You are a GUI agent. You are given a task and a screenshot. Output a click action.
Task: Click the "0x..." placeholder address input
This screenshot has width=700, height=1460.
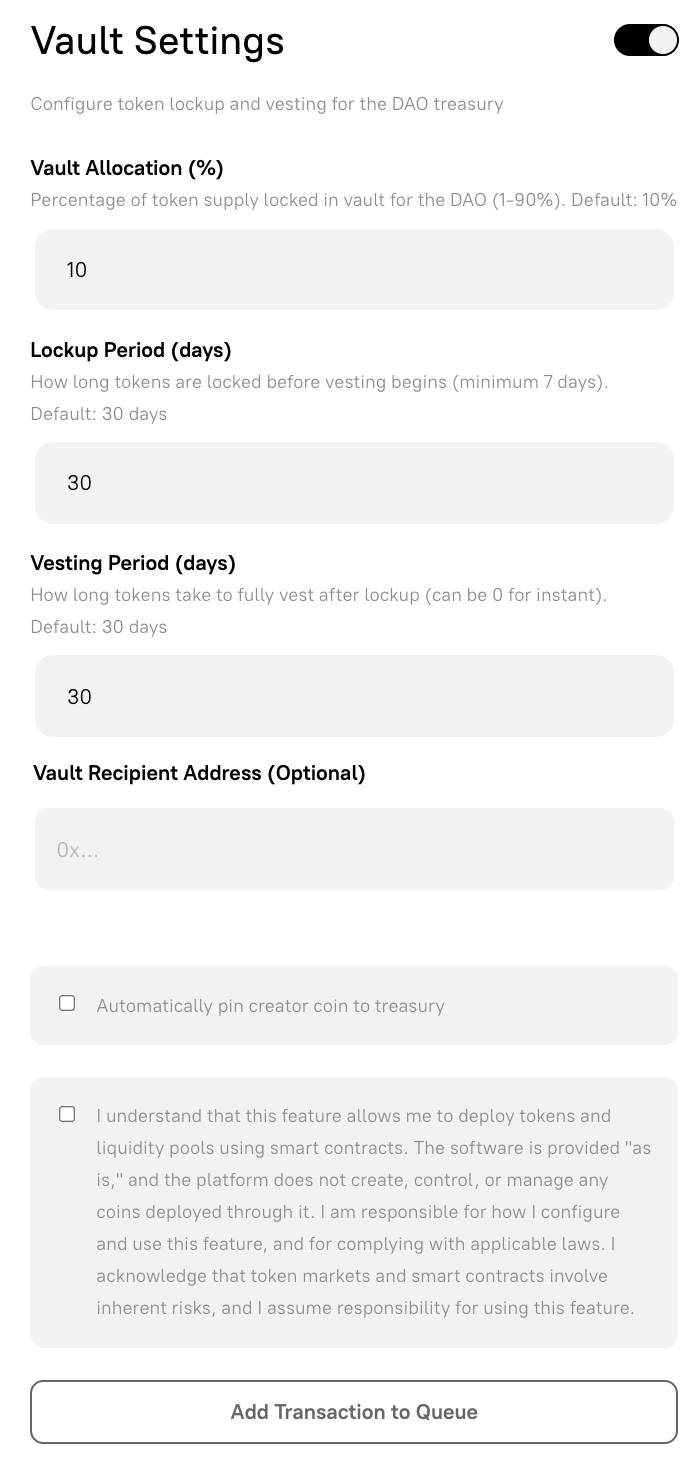tap(354, 848)
